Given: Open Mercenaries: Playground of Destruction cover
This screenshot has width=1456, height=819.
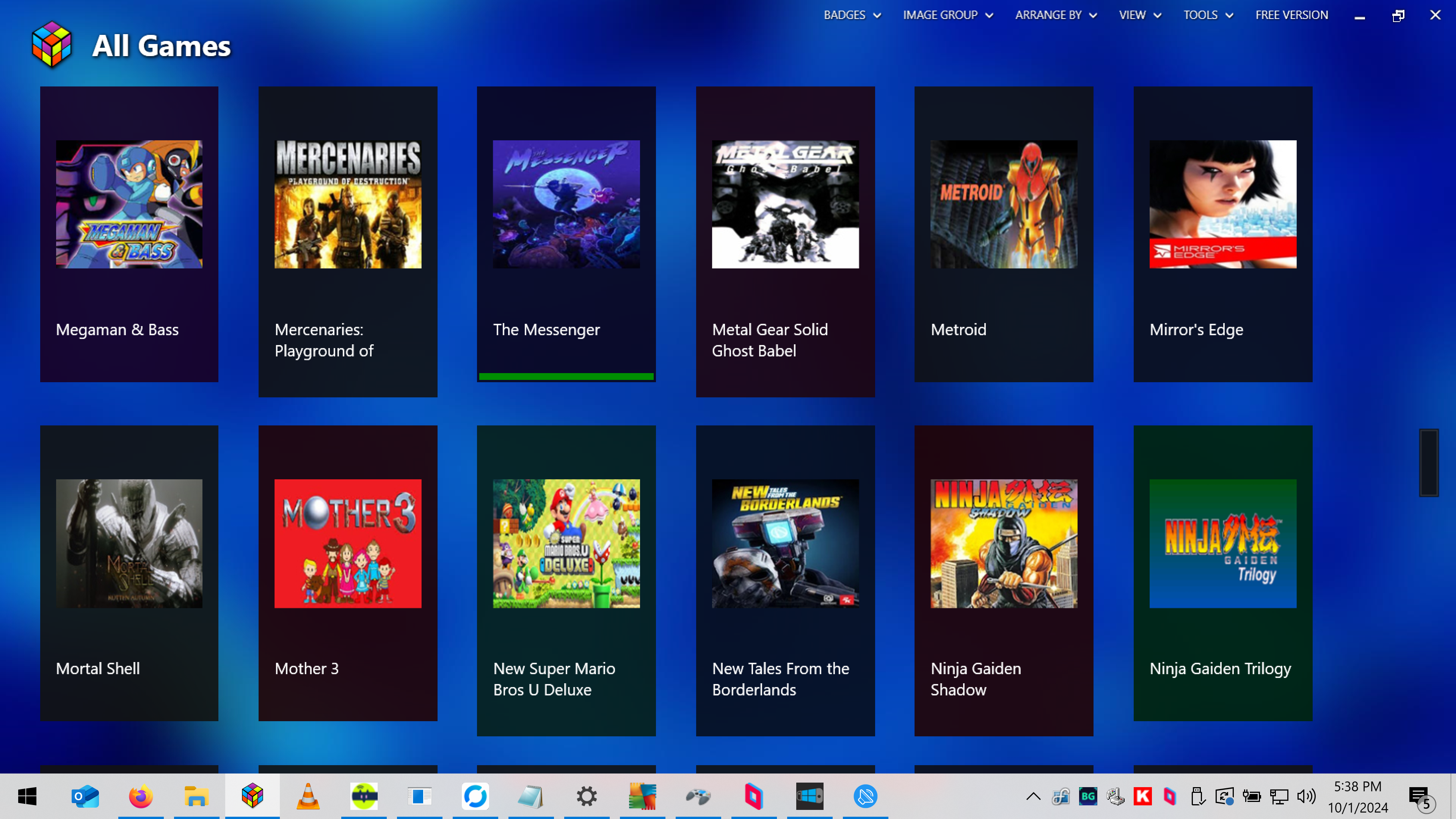Looking at the screenshot, I should [348, 204].
